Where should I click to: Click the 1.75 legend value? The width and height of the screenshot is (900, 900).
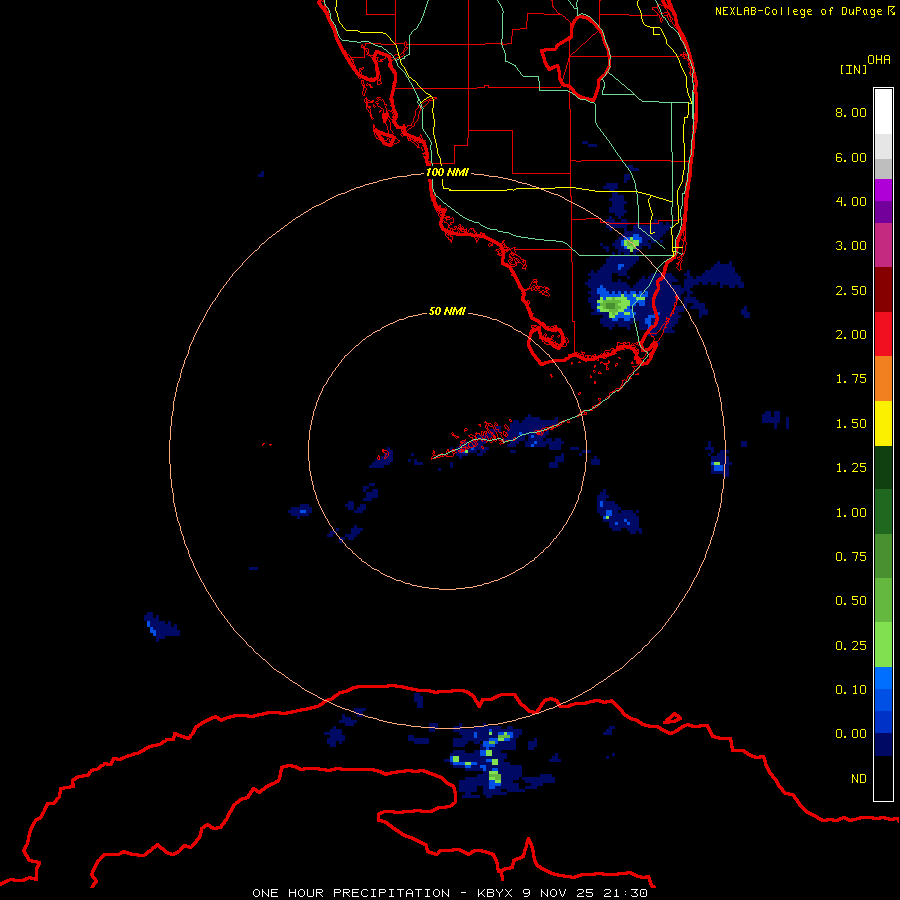[851, 379]
